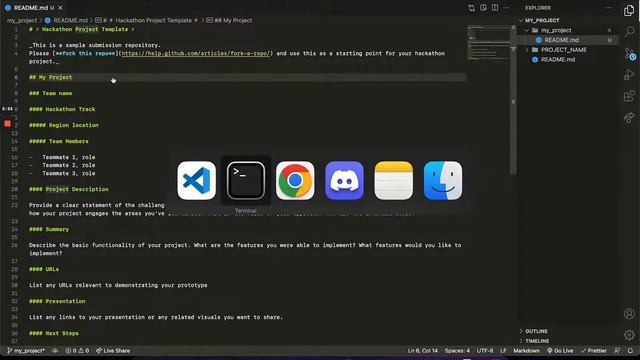
Task: Click the '#### Presentation' heading
Action: click(x=57, y=301)
